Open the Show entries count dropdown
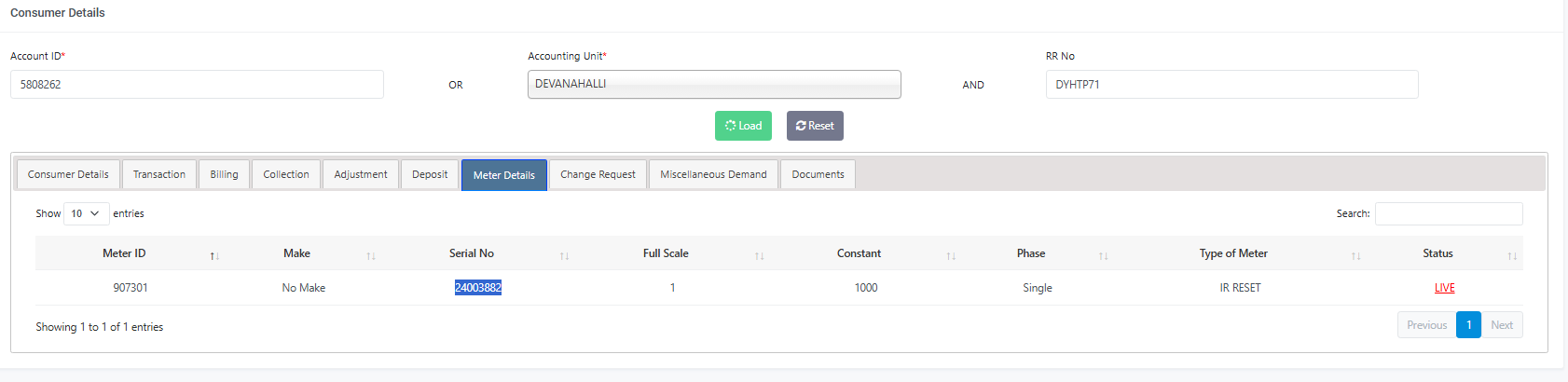This screenshot has height=382, width=1568. pyautogui.click(x=86, y=213)
